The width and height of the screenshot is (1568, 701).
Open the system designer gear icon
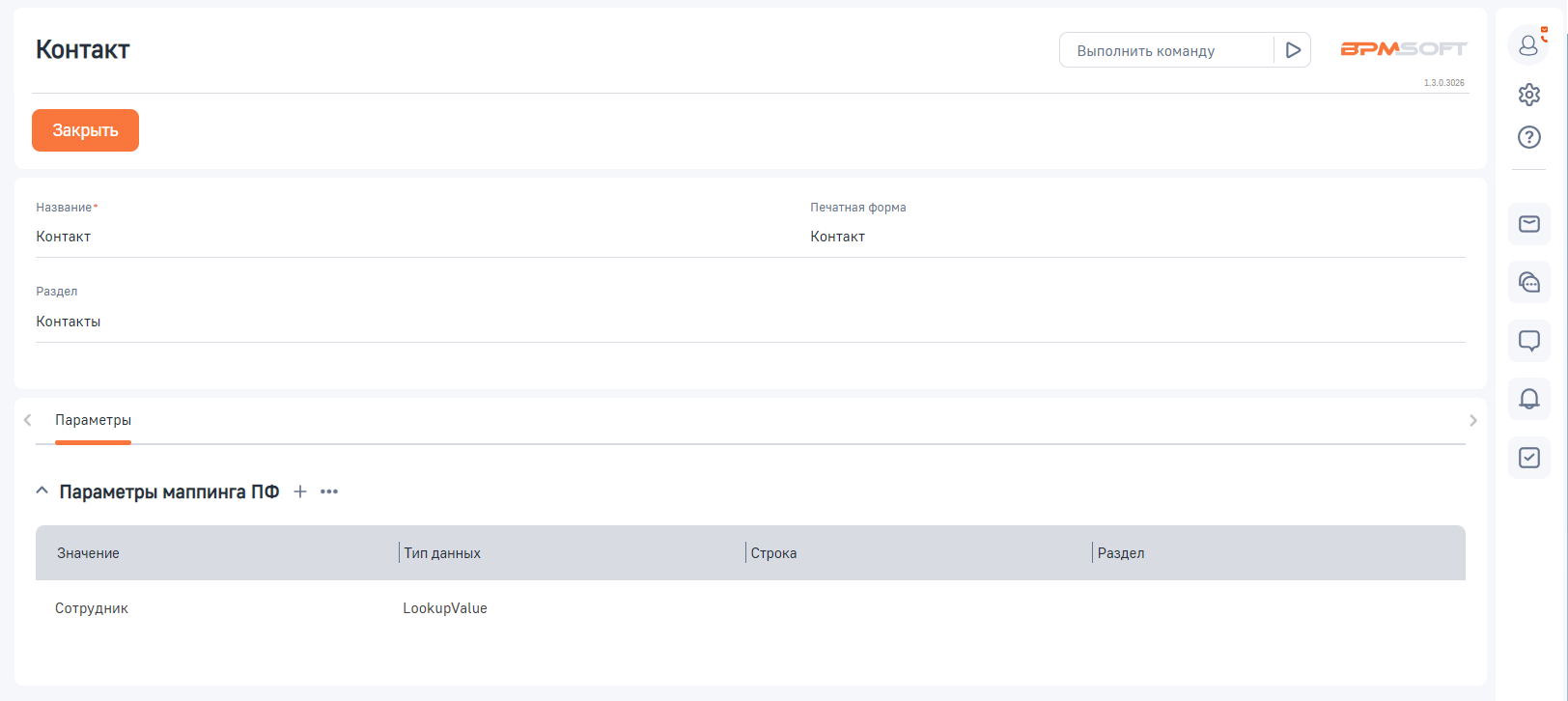pyautogui.click(x=1528, y=95)
